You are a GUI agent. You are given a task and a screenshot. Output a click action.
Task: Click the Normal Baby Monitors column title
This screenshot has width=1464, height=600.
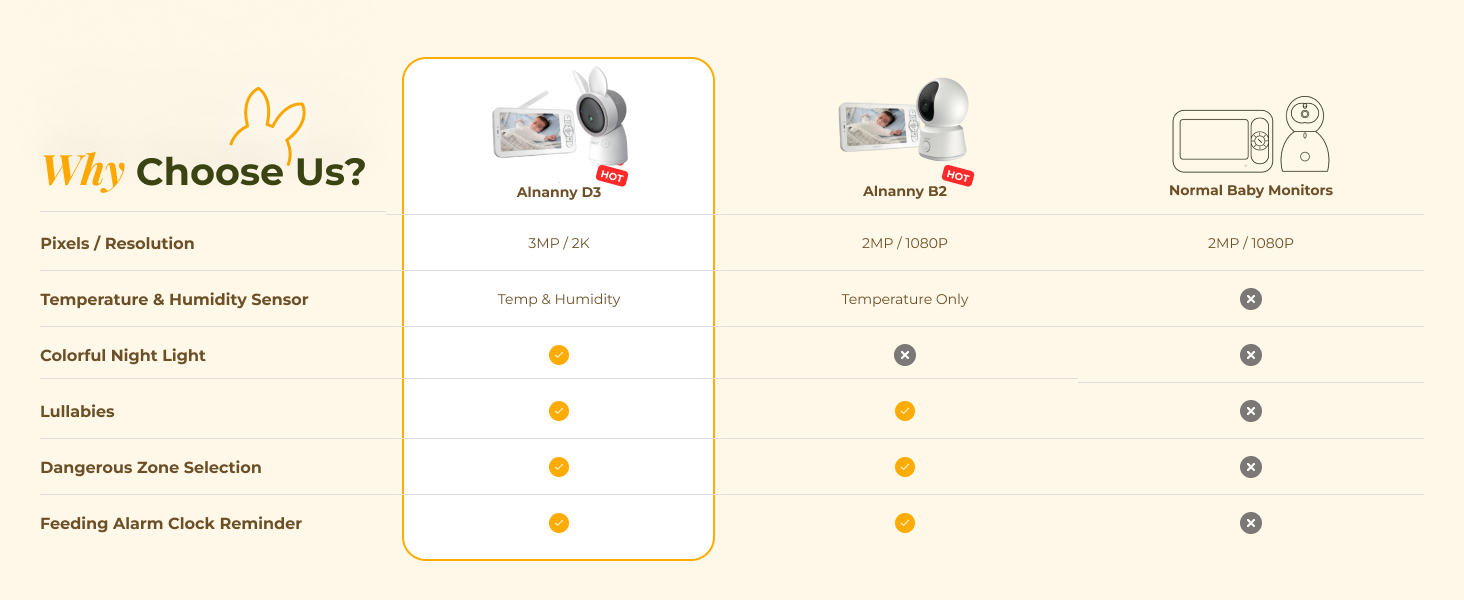click(1251, 190)
